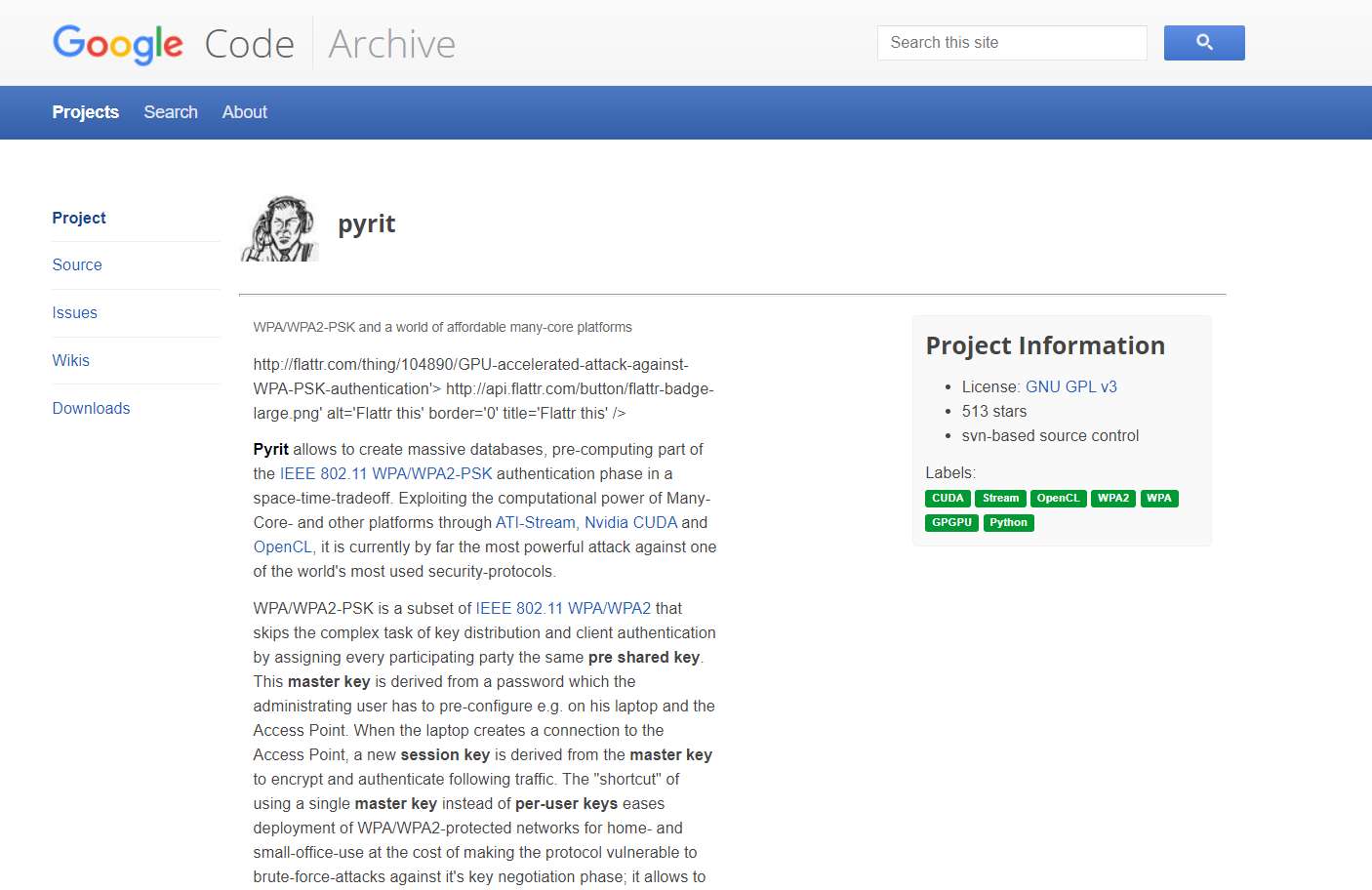Click the WPA label tag
Screen dimensions: 1372x890
(x=1159, y=499)
